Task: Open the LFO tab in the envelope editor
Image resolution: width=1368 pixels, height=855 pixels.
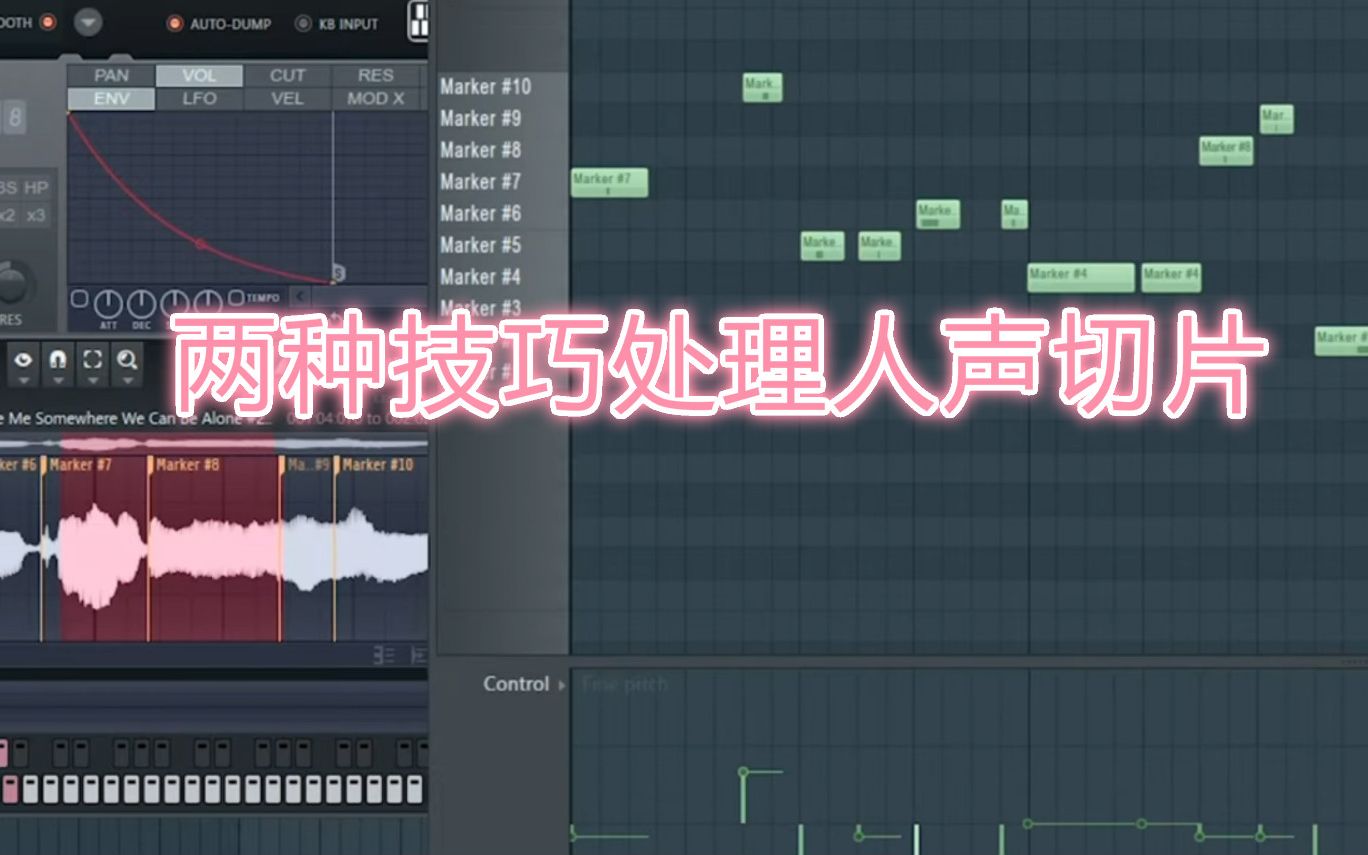Action: [200, 98]
